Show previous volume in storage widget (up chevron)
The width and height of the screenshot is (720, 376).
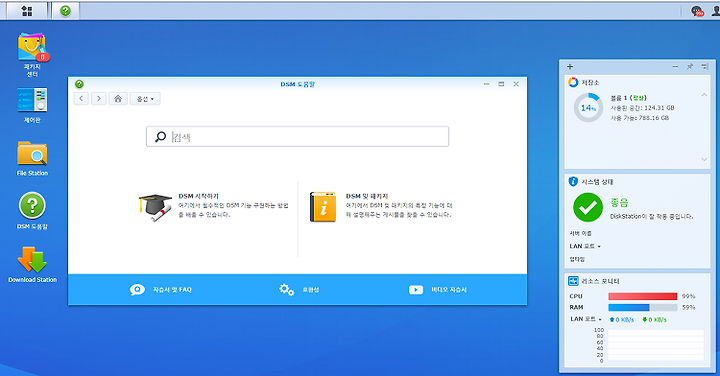click(704, 95)
